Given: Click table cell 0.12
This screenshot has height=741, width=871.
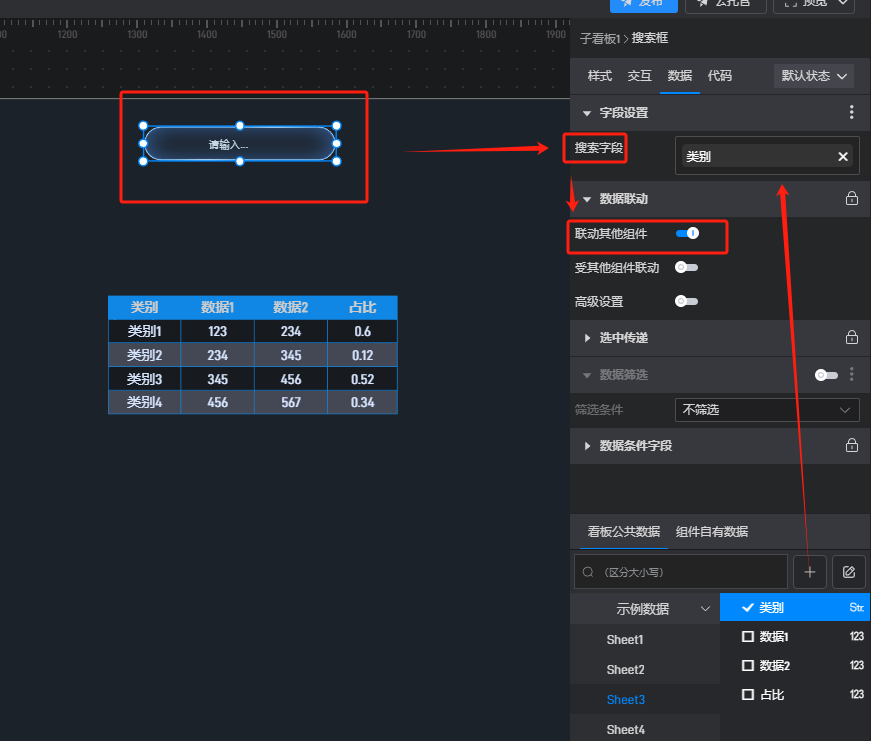Looking at the screenshot, I should tap(362, 355).
